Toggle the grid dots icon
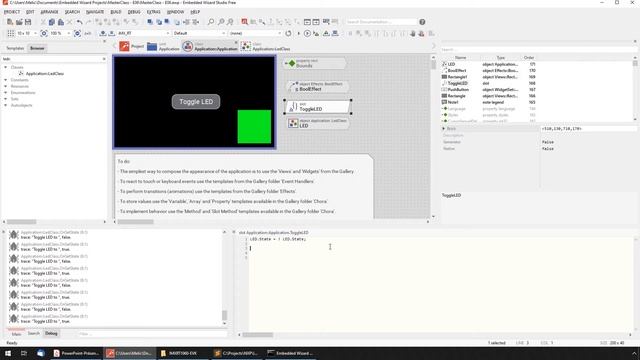Viewport: 640px width, 360px height. pyautogui.click(x=11, y=33)
